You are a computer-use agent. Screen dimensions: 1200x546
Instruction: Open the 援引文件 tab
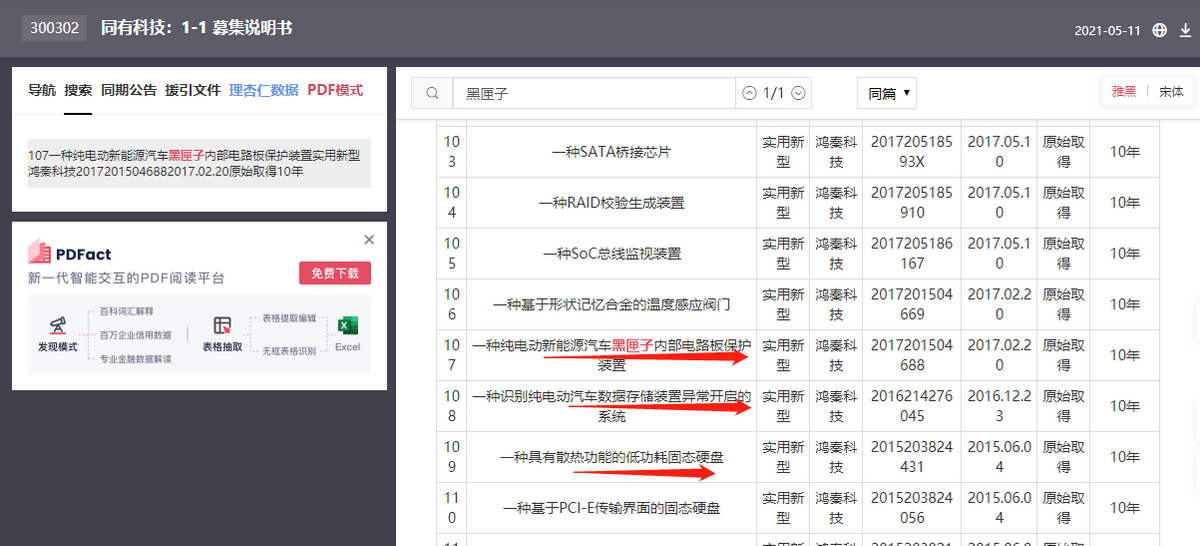click(193, 90)
